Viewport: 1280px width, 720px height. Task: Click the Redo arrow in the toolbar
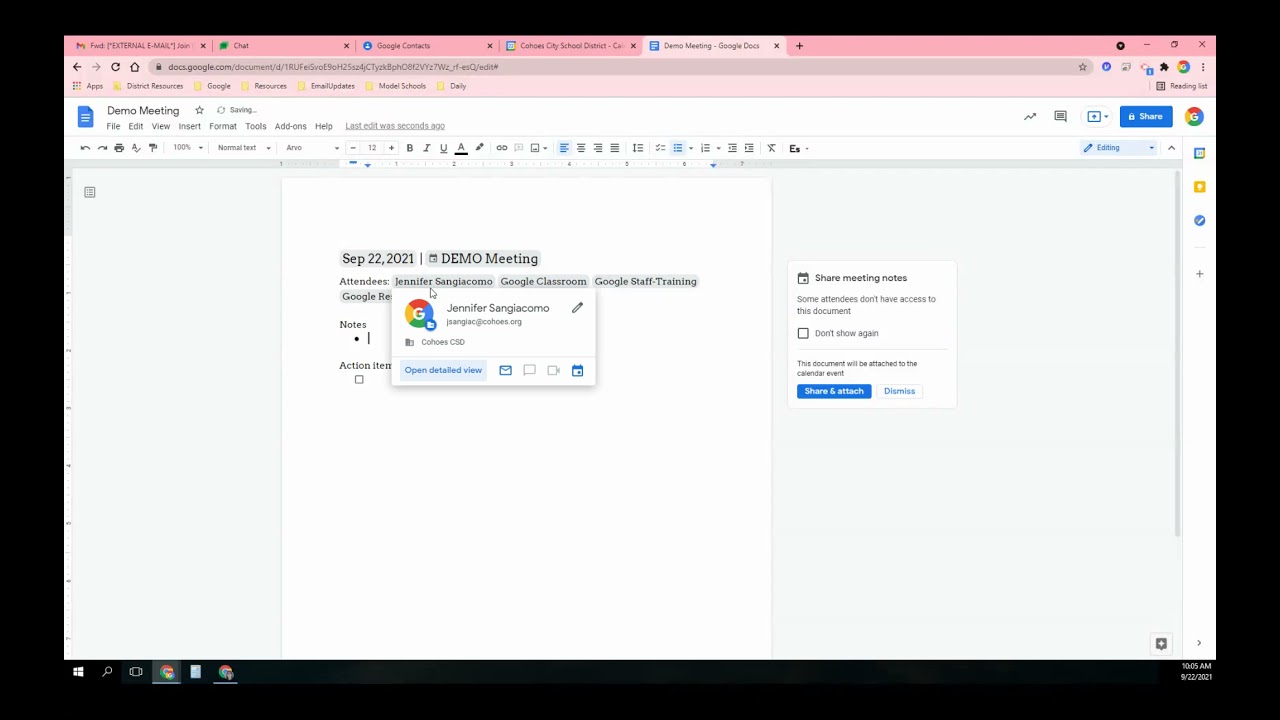[x=102, y=148]
